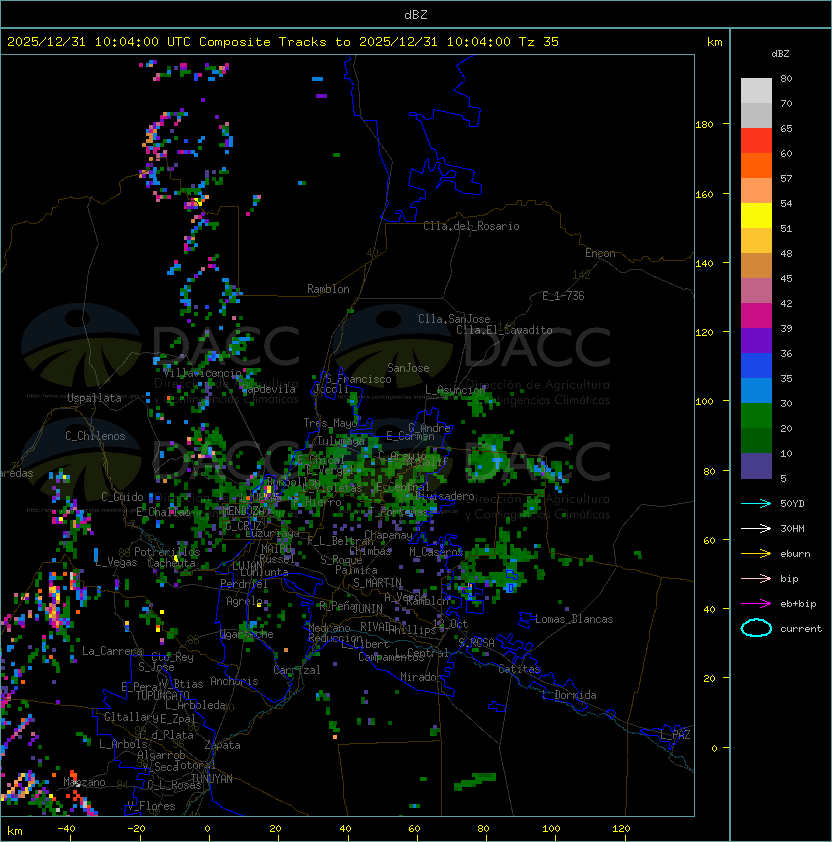Click the 'L_Dormida' map label
The image size is (832, 842).
[569, 695]
